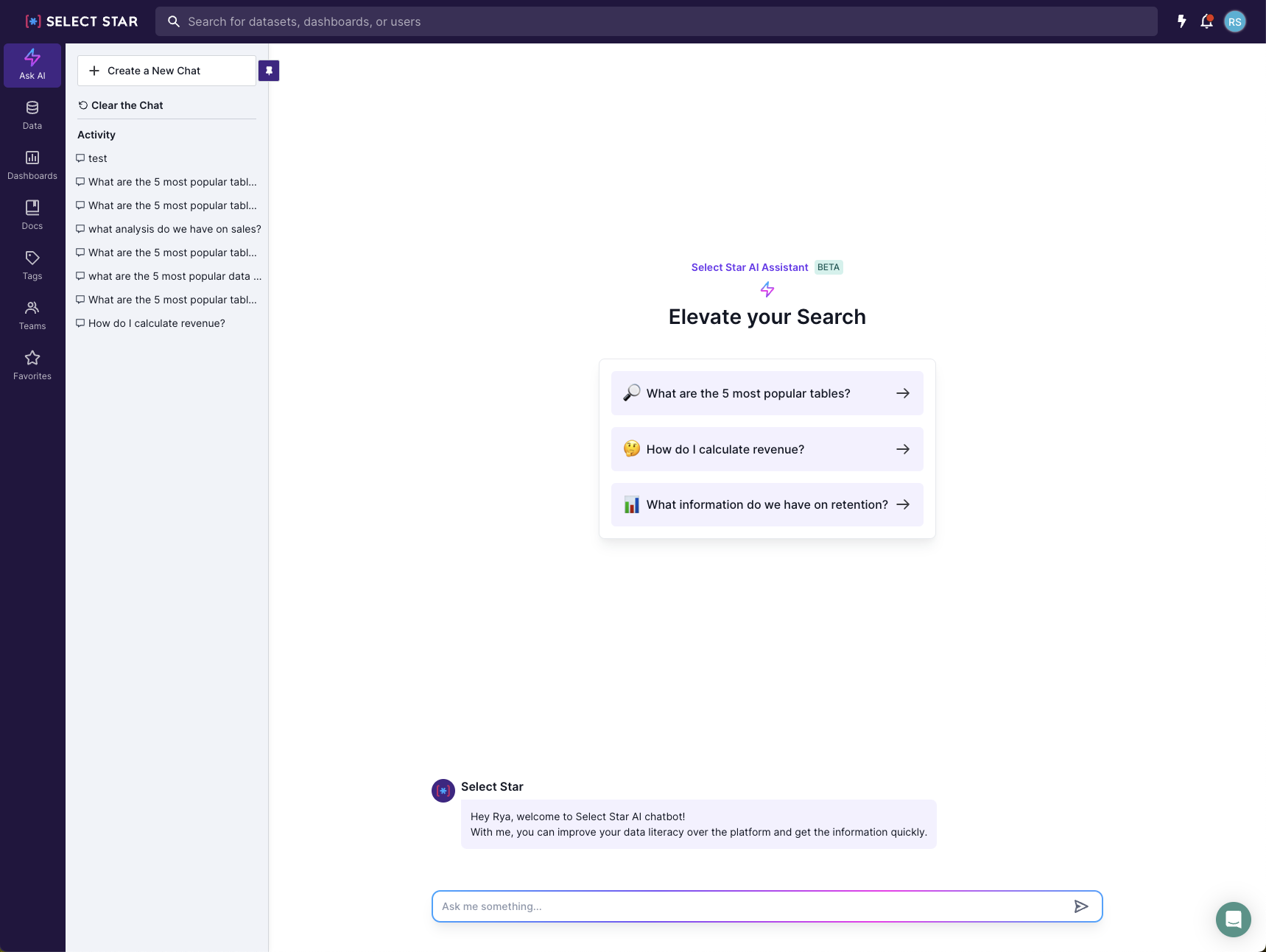Click the 'Ask me something...' input field
The height and width of the screenshot is (952, 1266).
tap(751, 906)
